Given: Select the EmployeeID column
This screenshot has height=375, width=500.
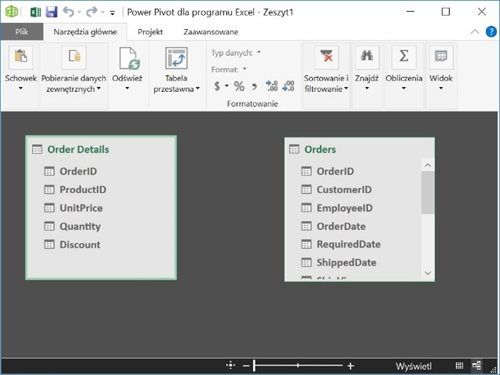Looking at the screenshot, I should click(x=344, y=208).
